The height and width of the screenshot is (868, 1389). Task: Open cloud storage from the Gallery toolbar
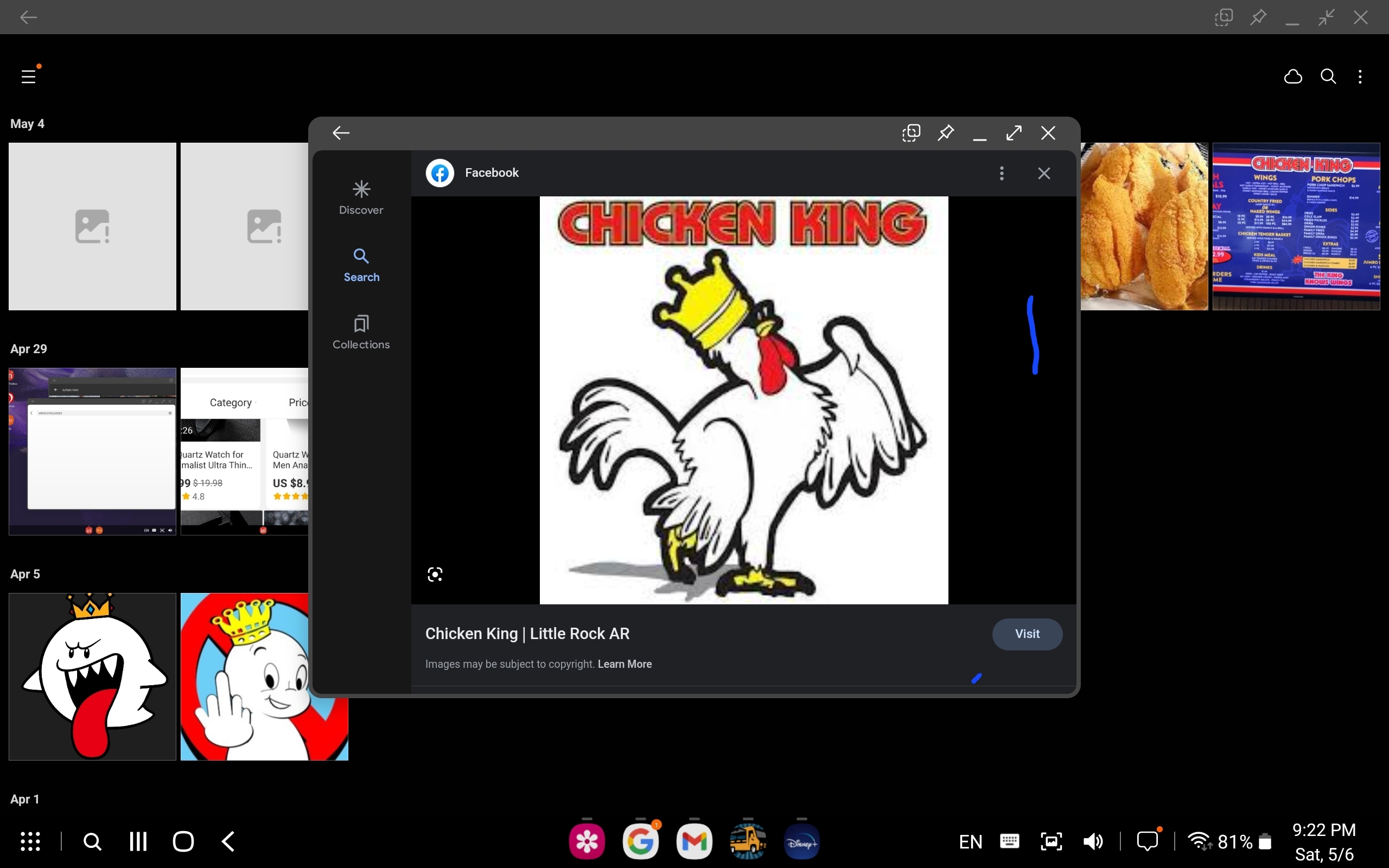pos(1292,76)
